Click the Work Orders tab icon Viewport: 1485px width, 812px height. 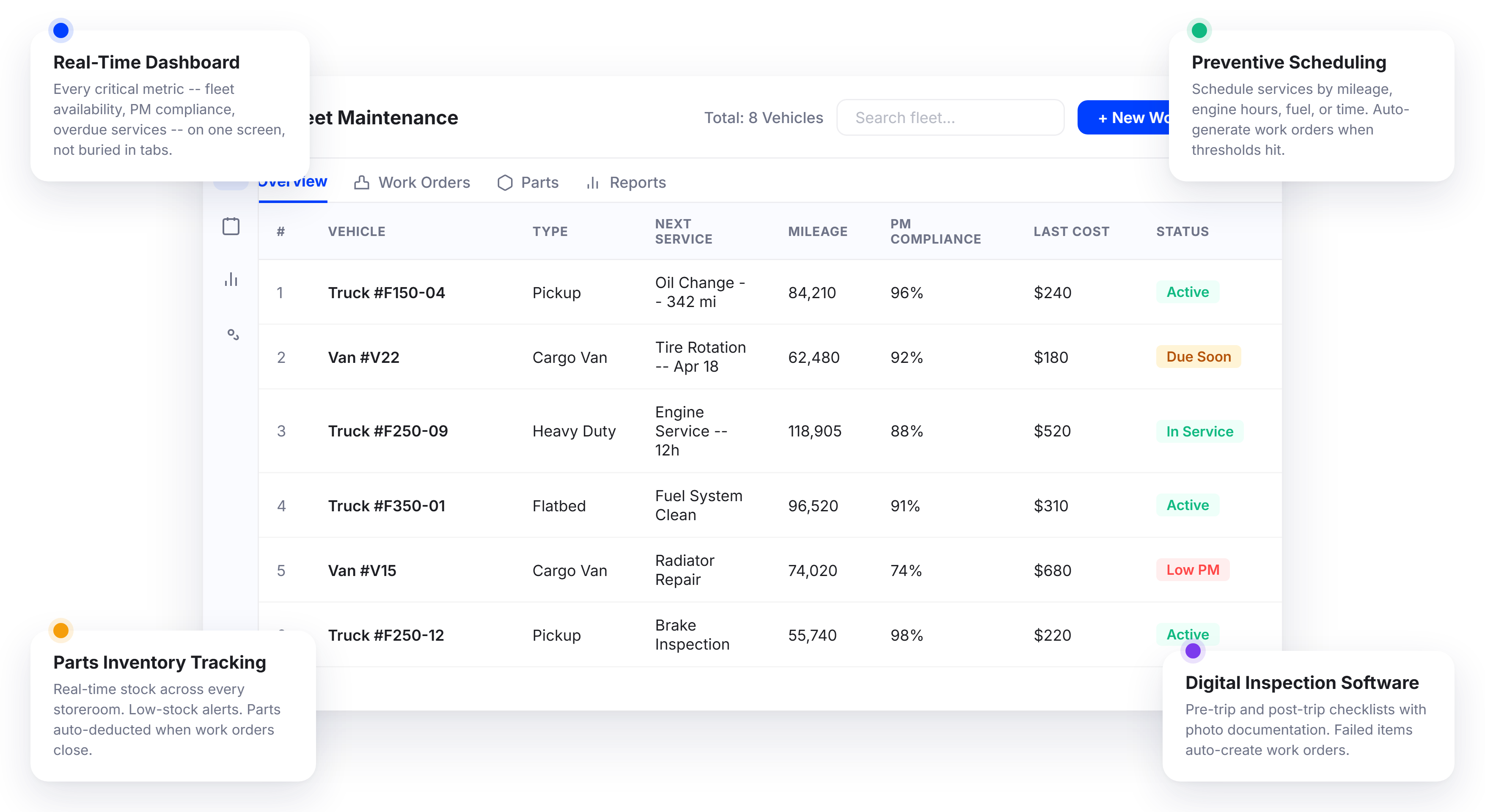[362, 183]
